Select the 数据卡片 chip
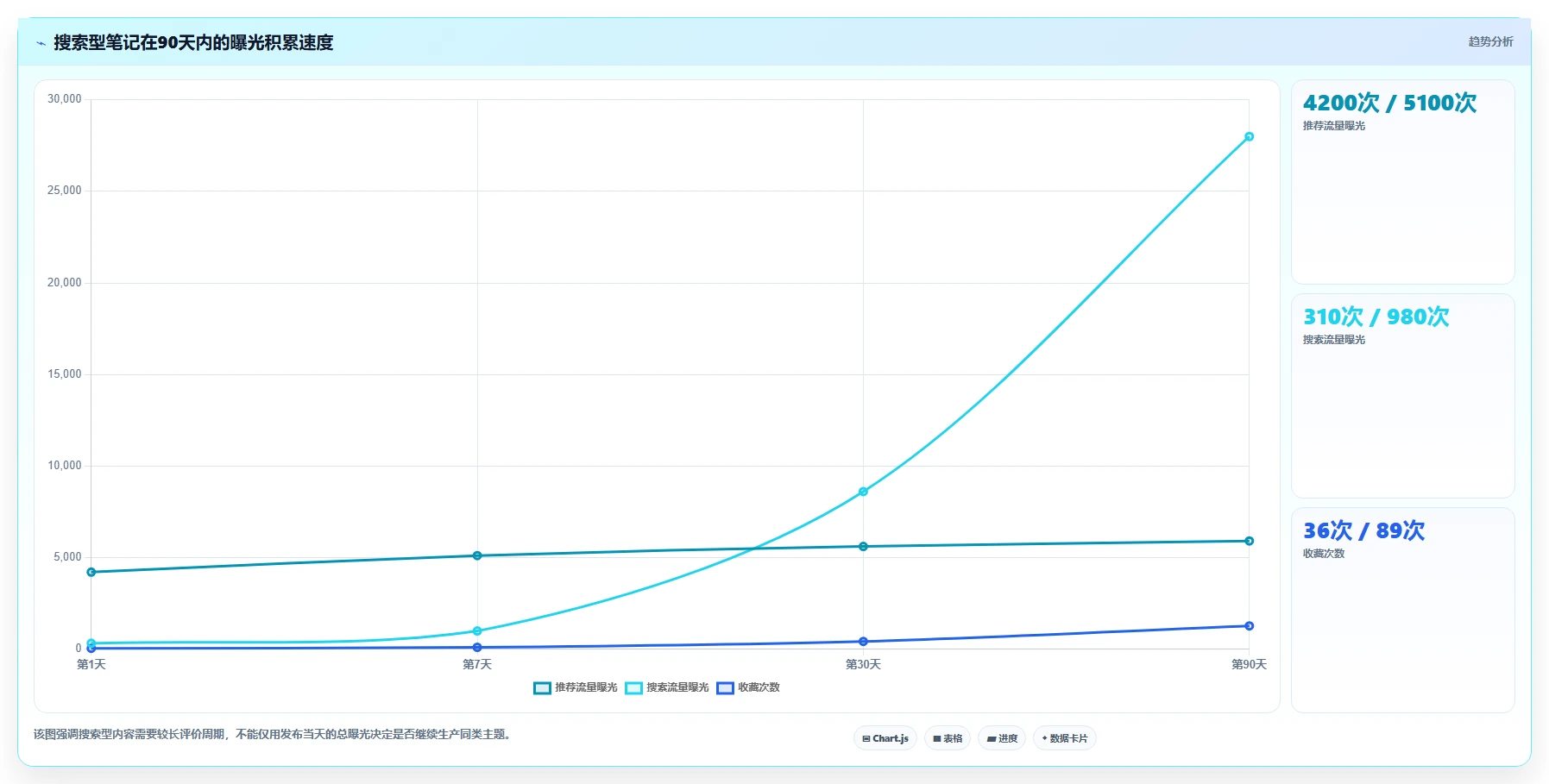 click(x=1065, y=738)
